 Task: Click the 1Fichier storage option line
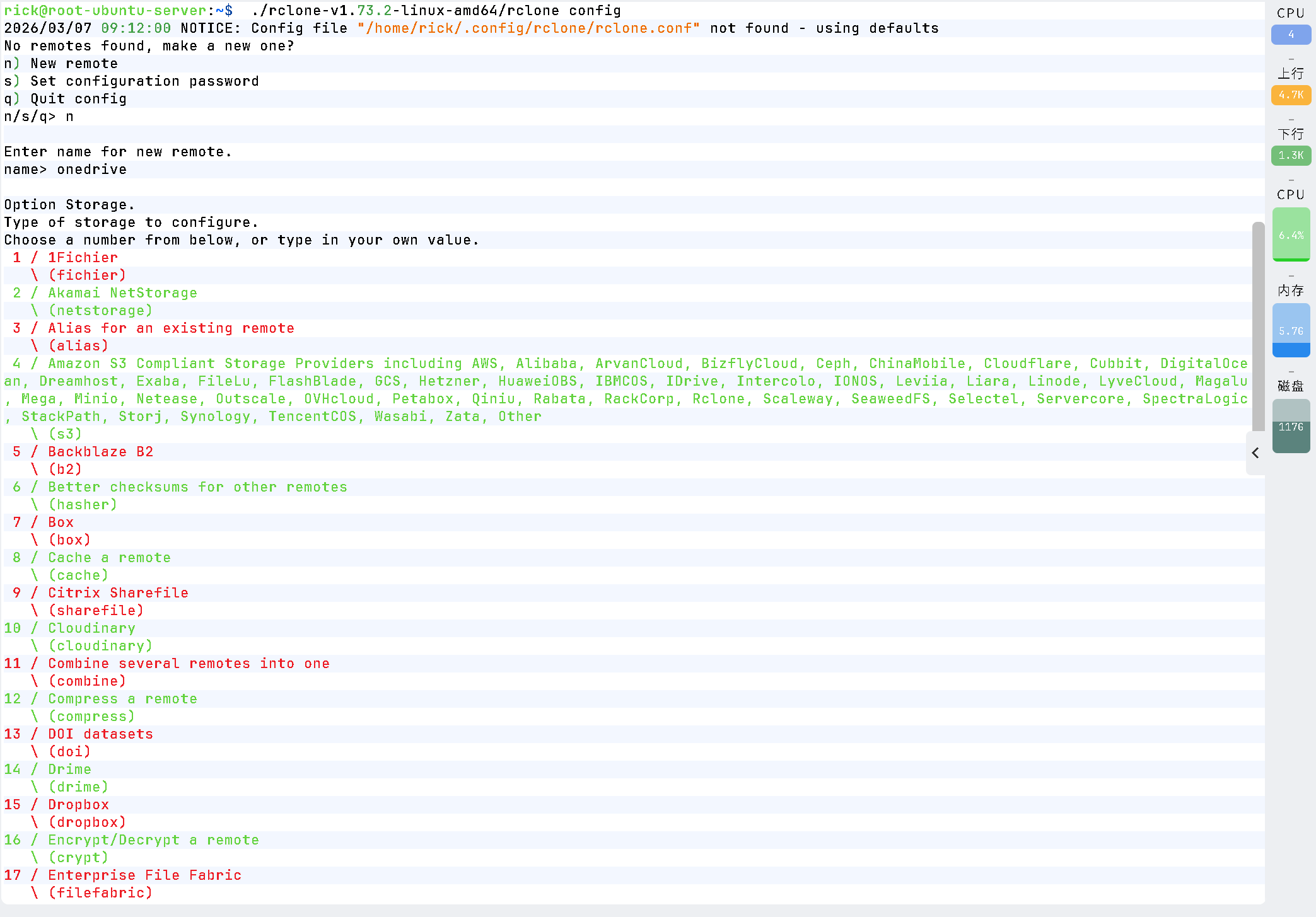[x=83, y=258]
